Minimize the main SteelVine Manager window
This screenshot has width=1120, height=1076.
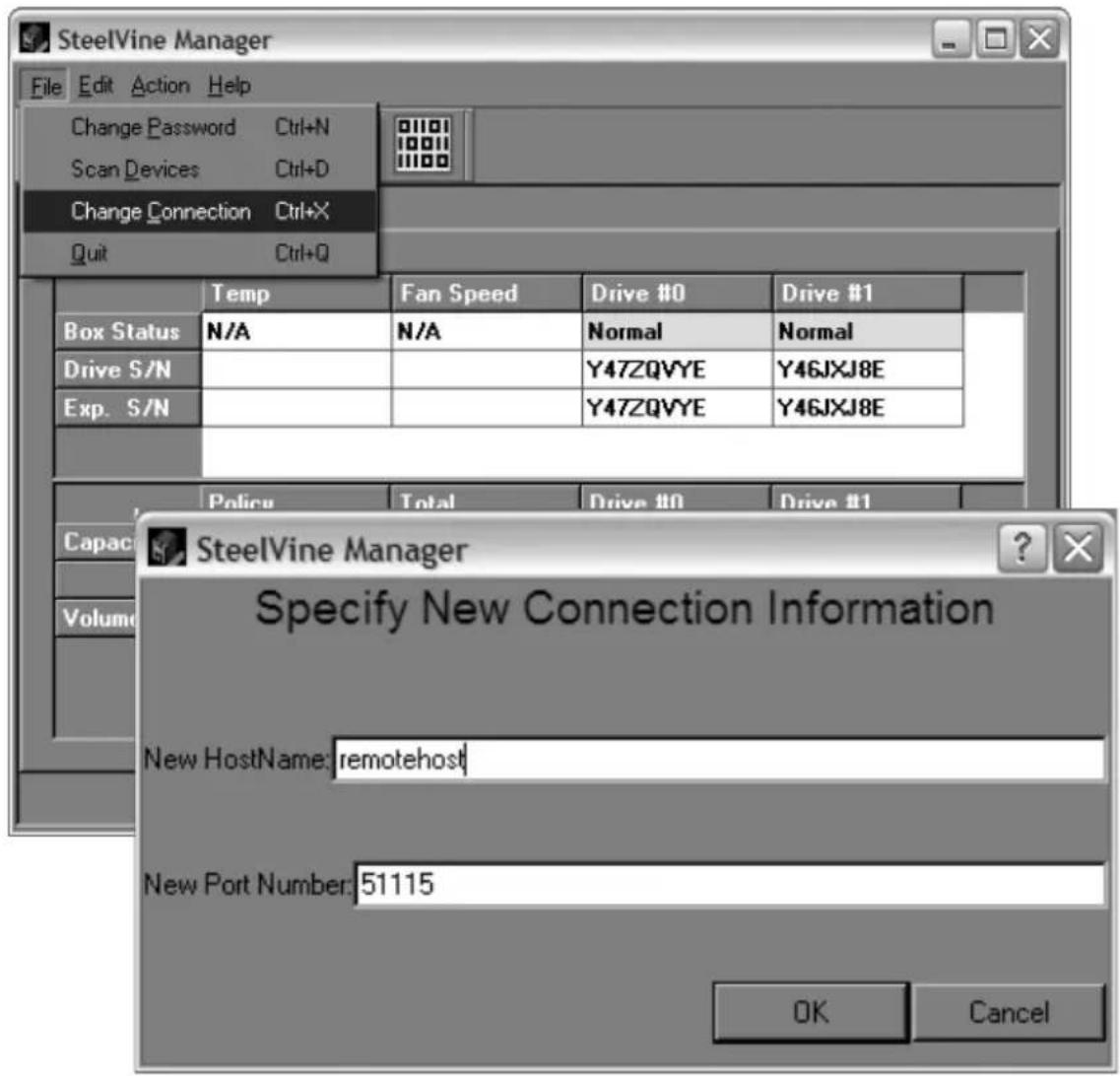click(950, 38)
